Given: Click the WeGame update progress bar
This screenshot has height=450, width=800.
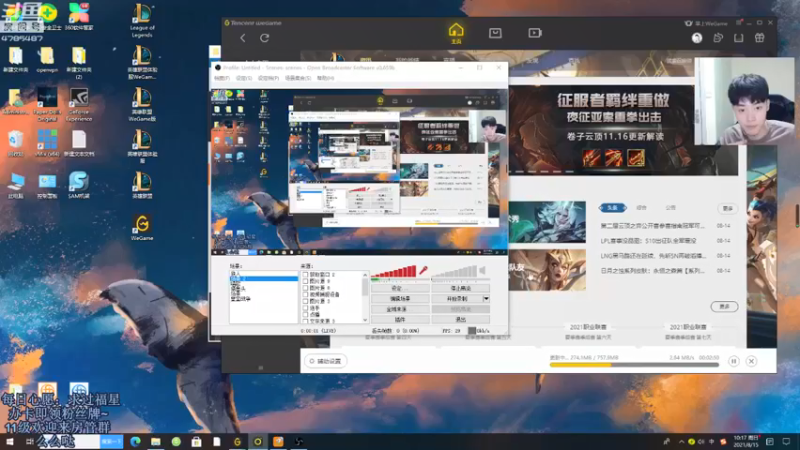Looking at the screenshot, I should pos(634,365).
